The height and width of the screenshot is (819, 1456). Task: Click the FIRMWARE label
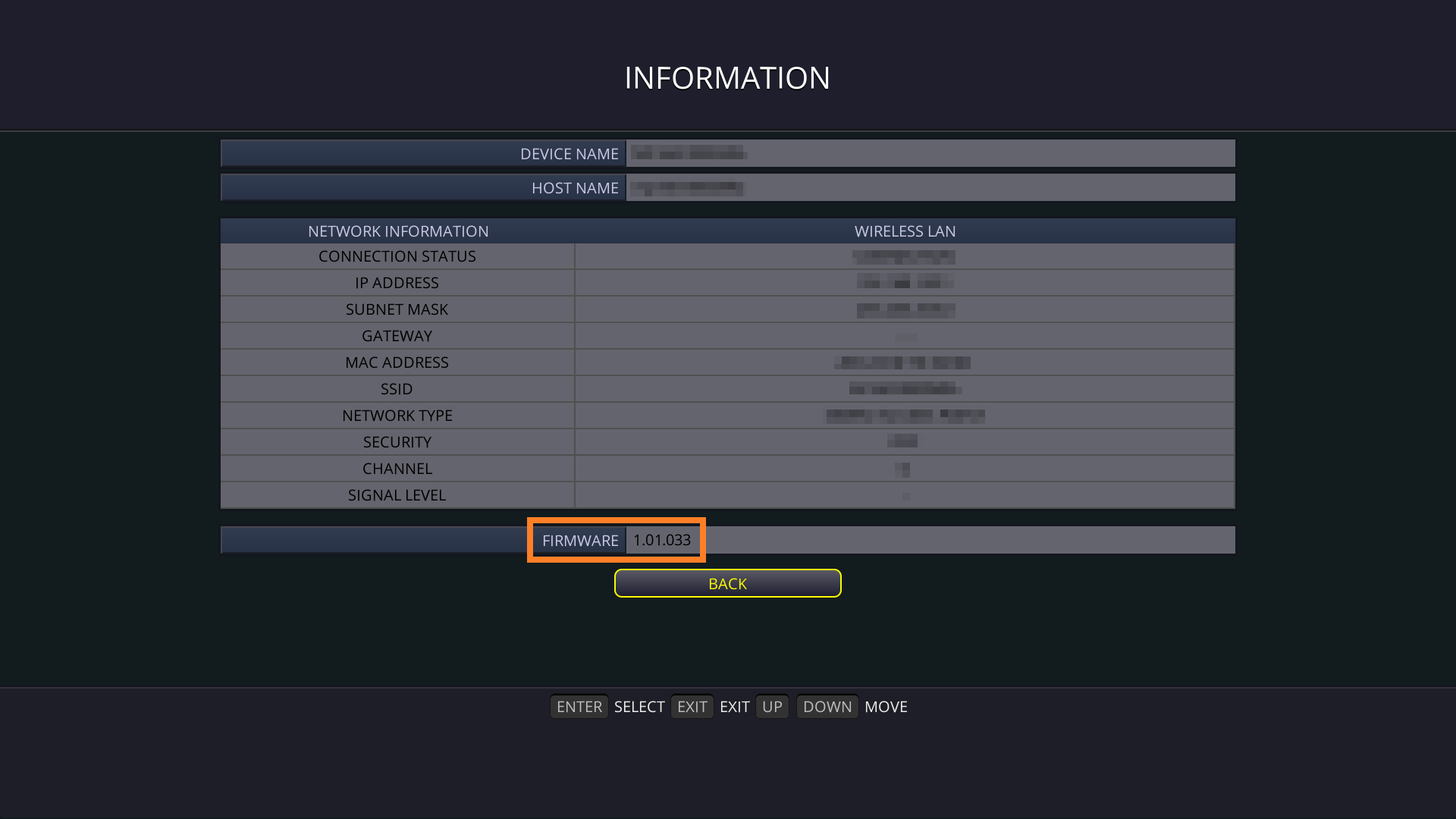(580, 541)
